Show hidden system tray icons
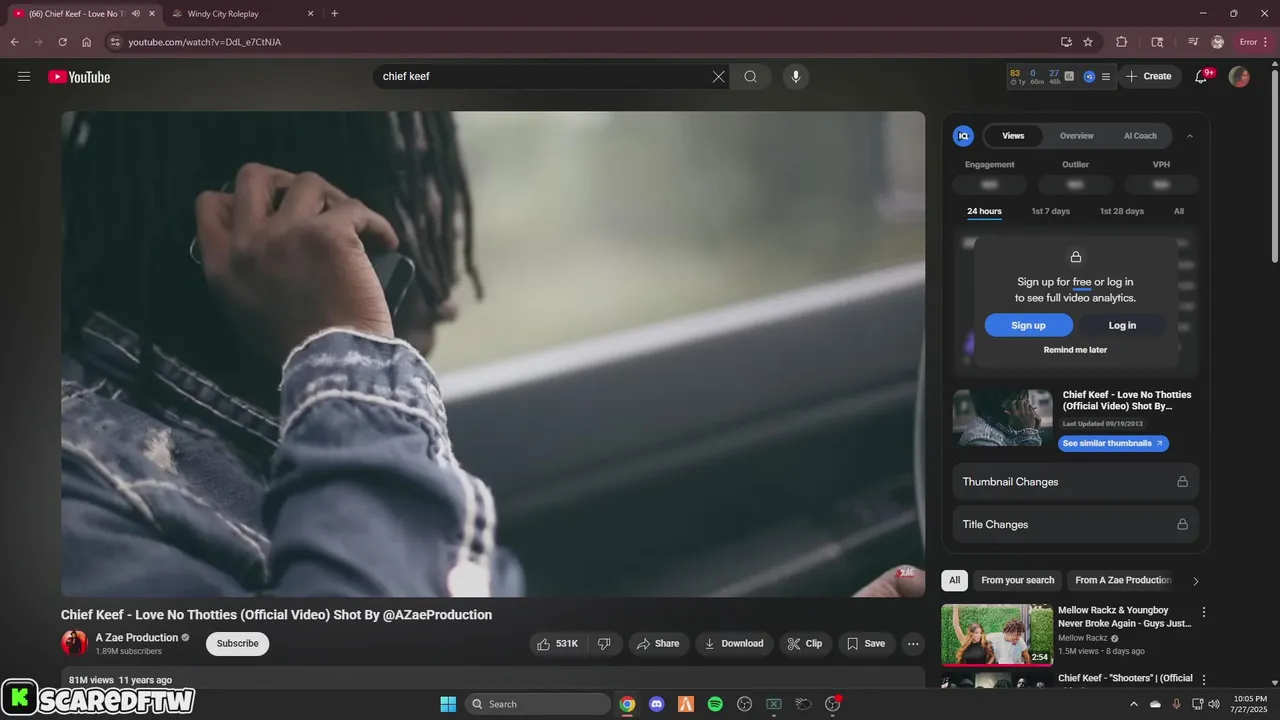 coord(1132,704)
